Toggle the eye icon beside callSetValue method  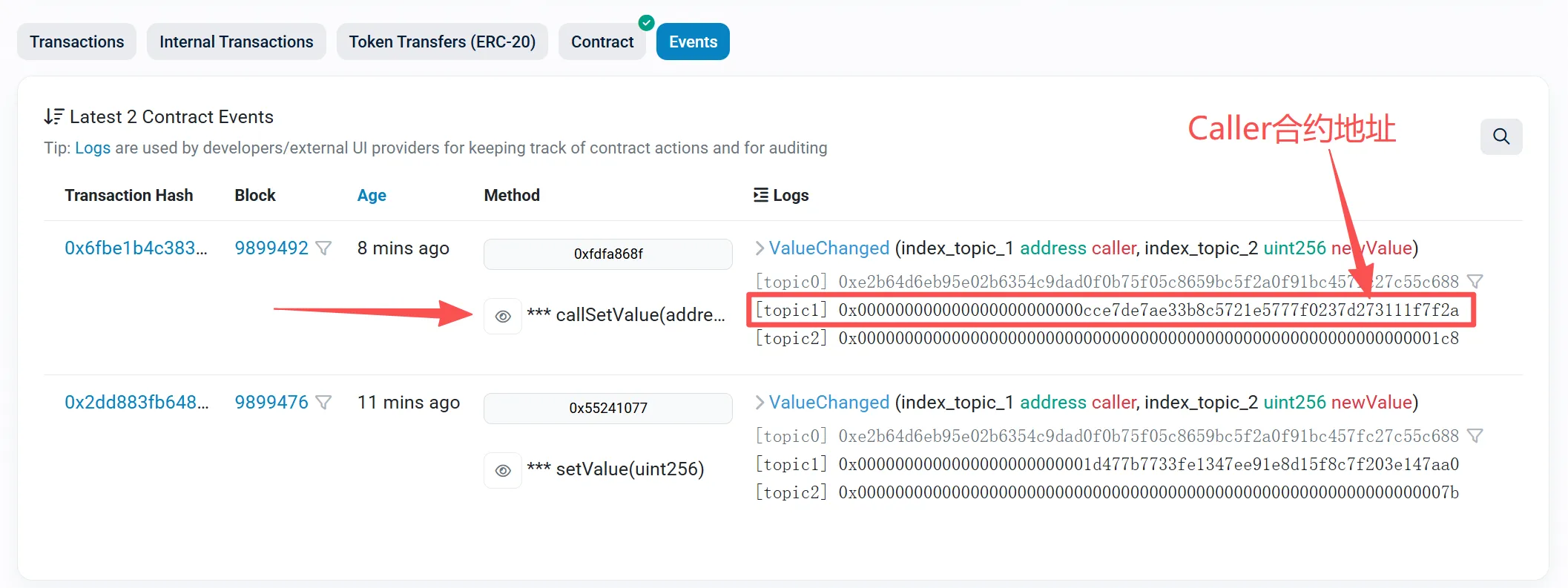click(x=503, y=317)
